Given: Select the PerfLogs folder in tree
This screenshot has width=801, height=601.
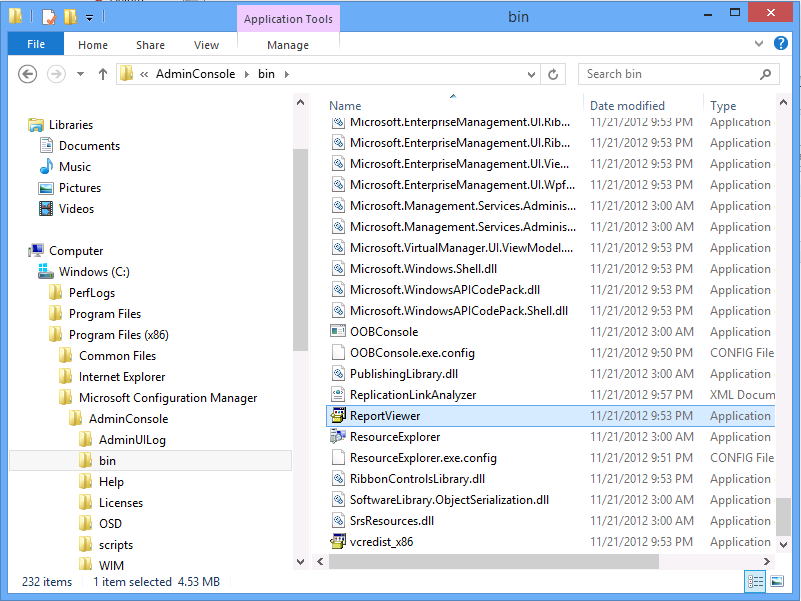Looking at the screenshot, I should [x=91, y=293].
